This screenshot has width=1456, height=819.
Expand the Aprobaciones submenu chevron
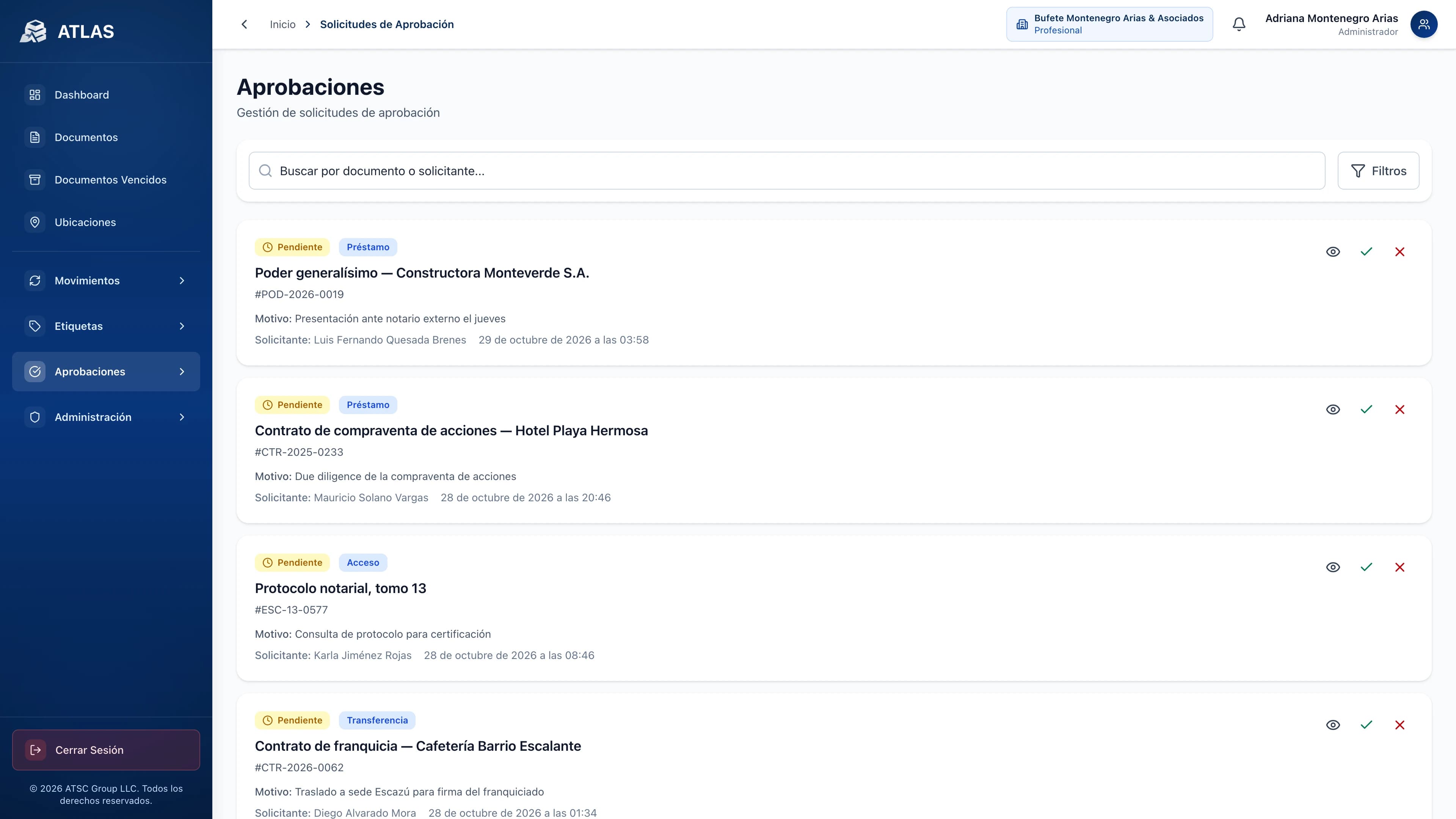[182, 372]
